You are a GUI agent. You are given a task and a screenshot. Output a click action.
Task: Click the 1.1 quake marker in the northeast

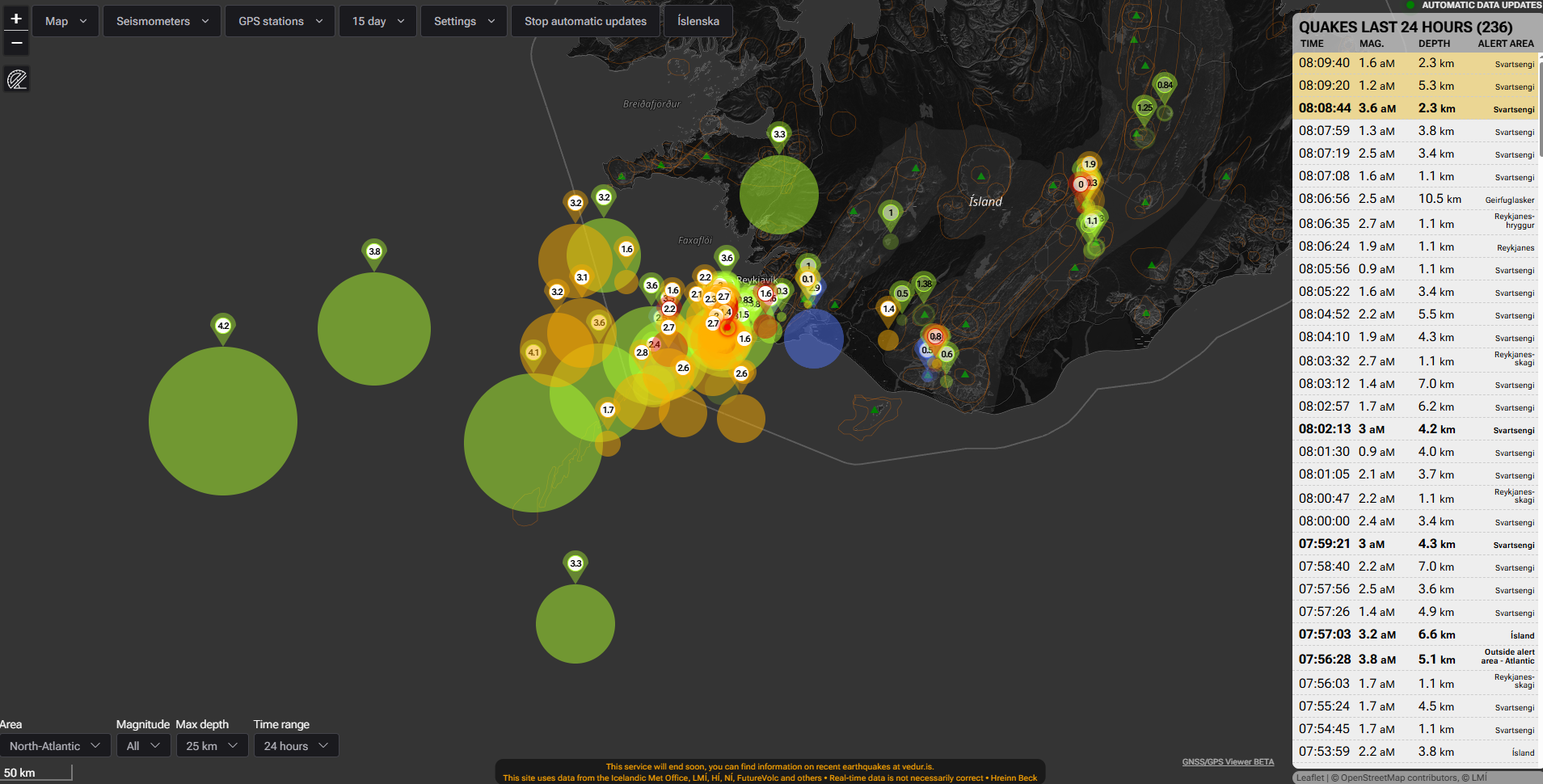(1091, 222)
